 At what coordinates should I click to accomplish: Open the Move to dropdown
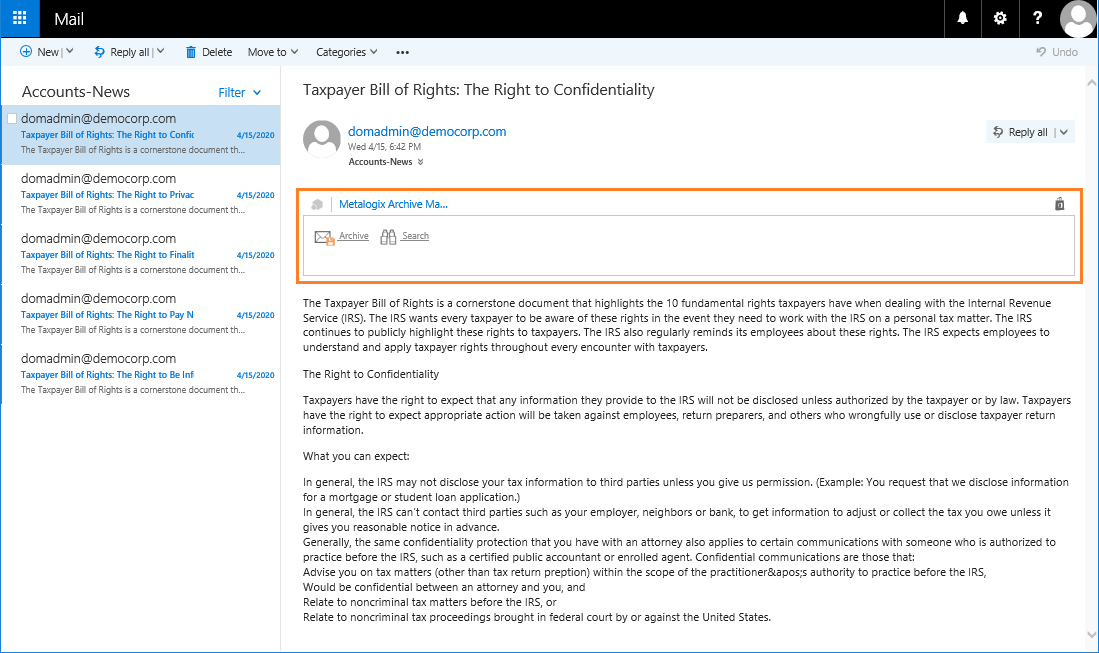coord(273,52)
